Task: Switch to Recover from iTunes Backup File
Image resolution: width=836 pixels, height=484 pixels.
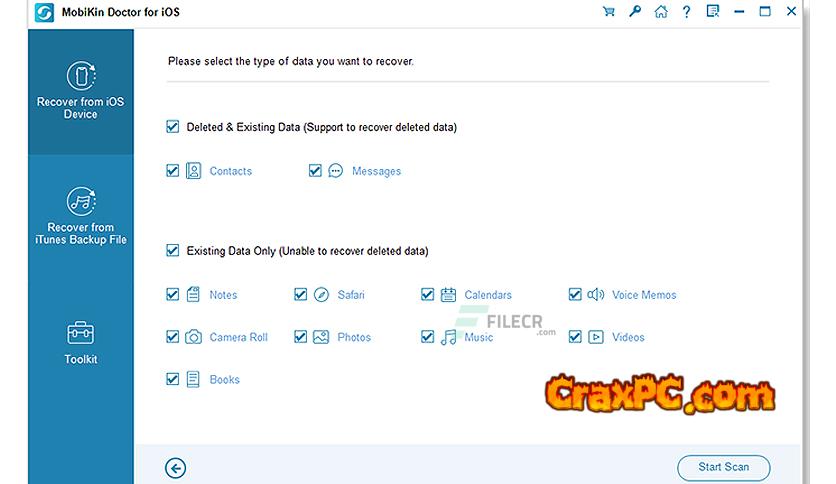Action: [x=81, y=216]
